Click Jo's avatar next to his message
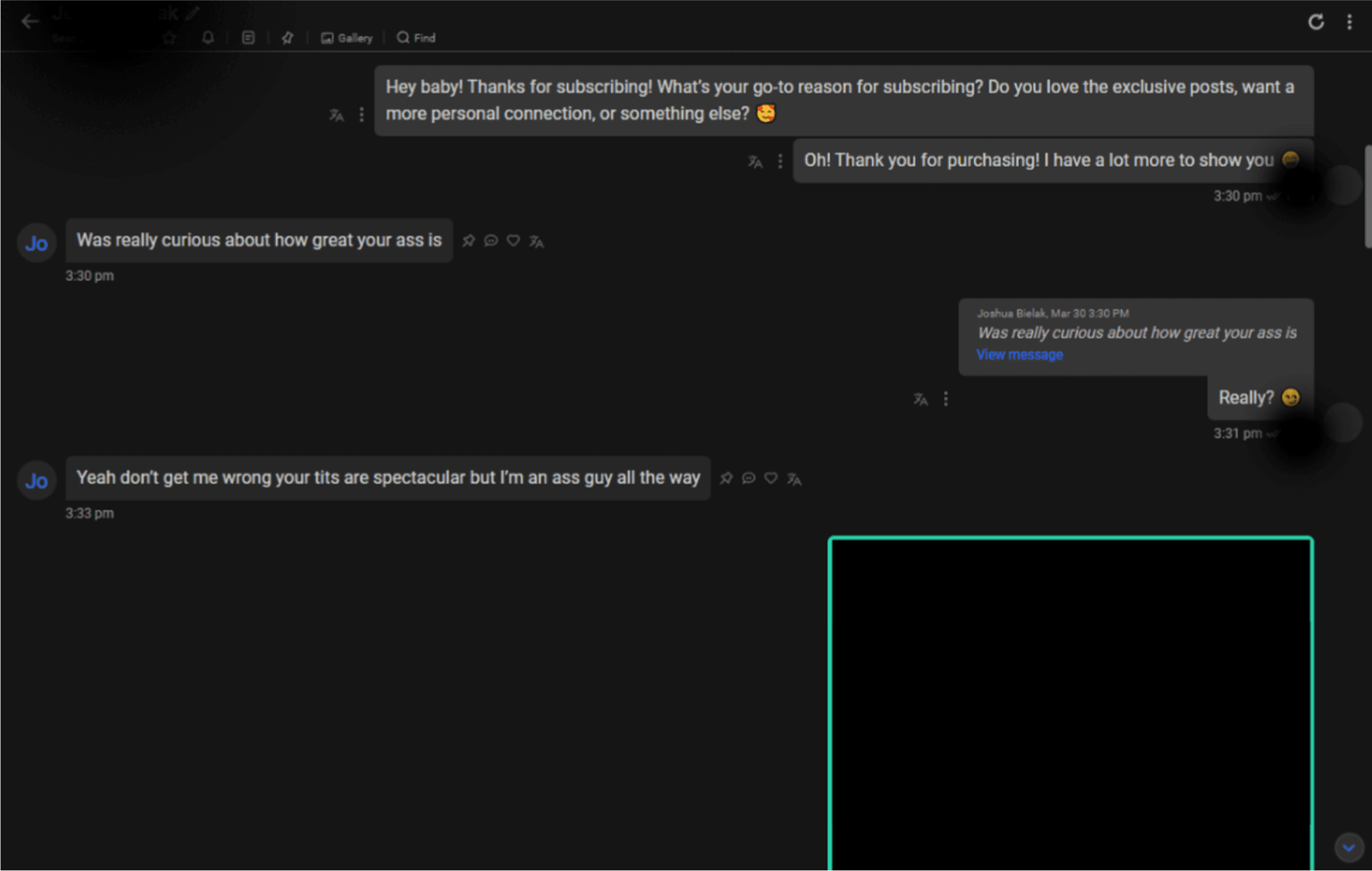This screenshot has width=1372, height=871. 36,243
